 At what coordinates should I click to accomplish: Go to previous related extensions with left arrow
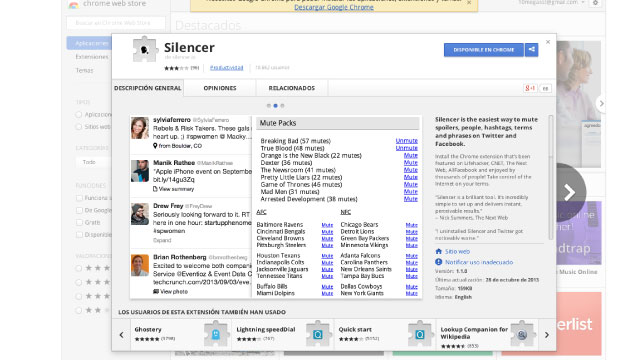(121, 335)
